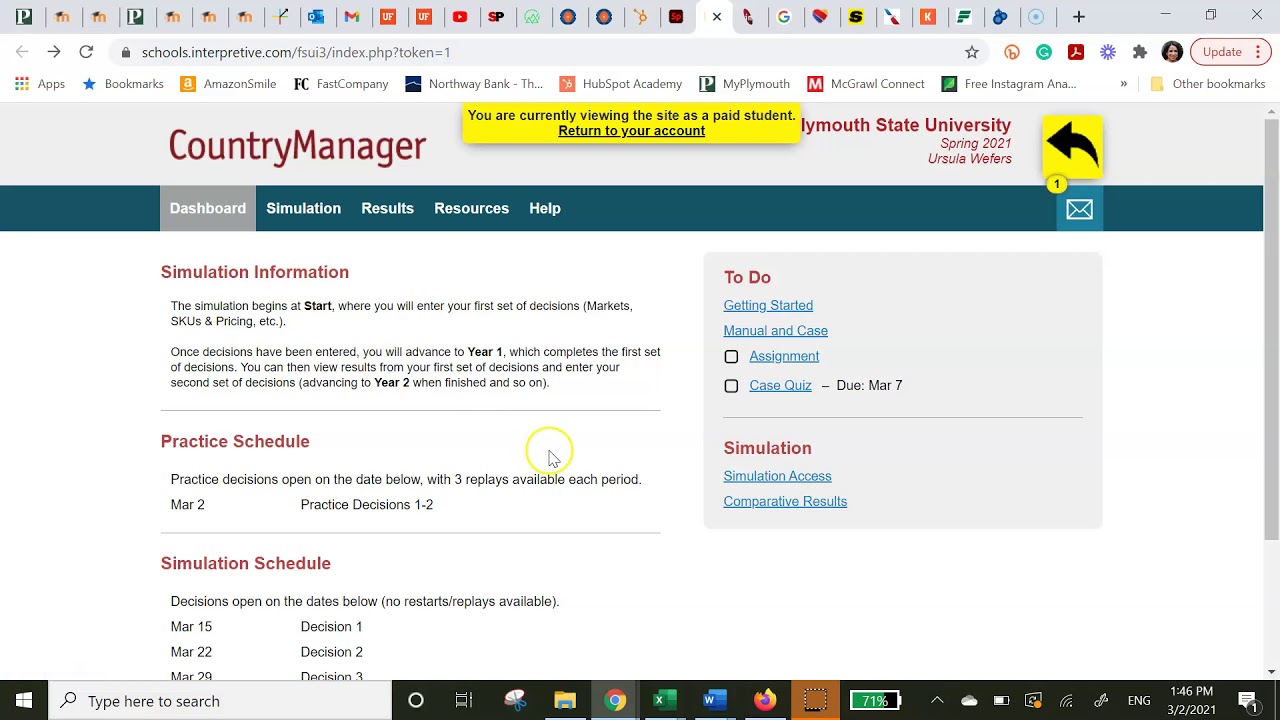Open the OneDrive cloud tray icon
Viewport: 1280px width, 720px height.
pyautogui.click(x=969, y=700)
